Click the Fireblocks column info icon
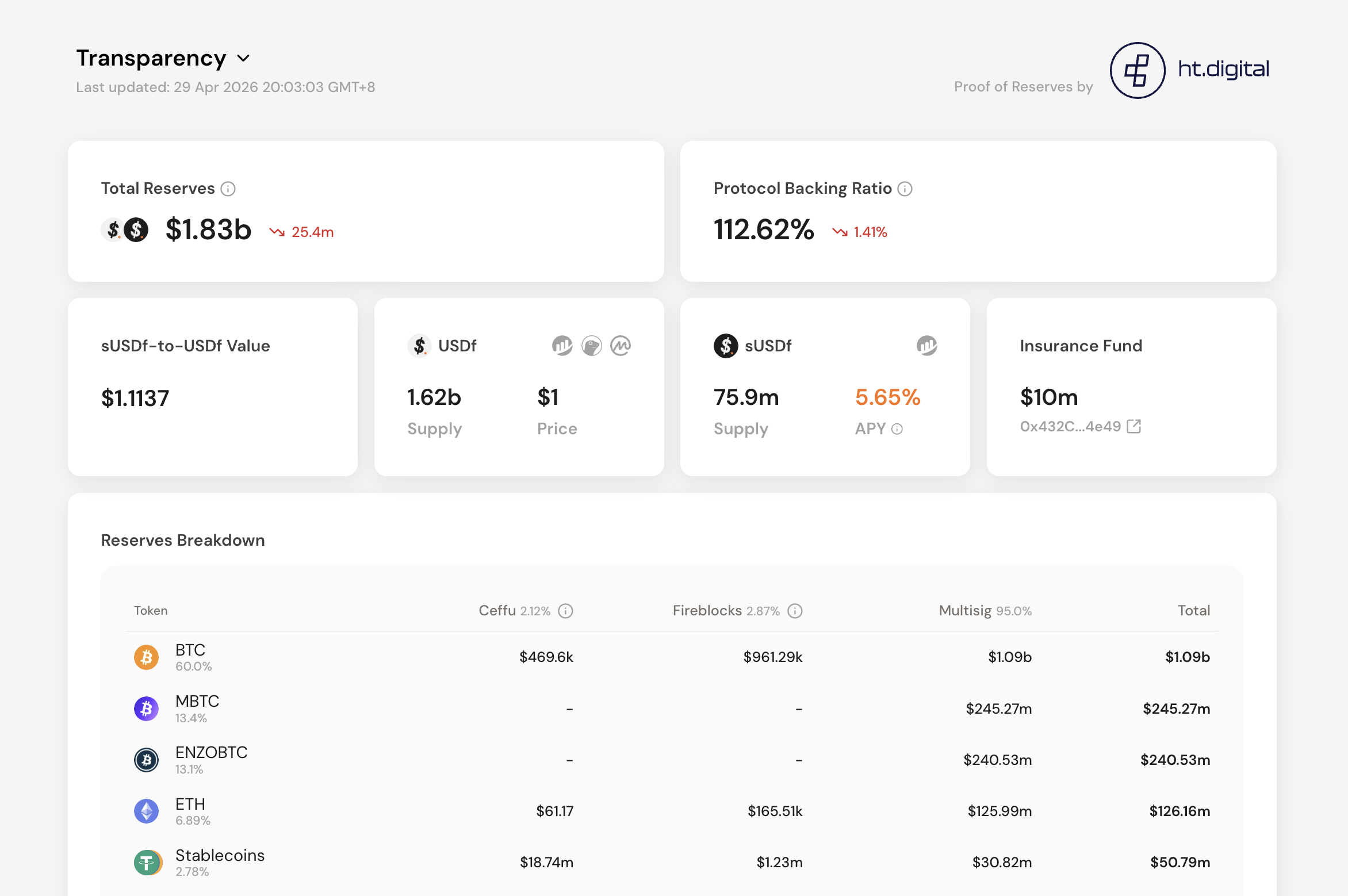Viewport: 1348px width, 896px height. 795,611
